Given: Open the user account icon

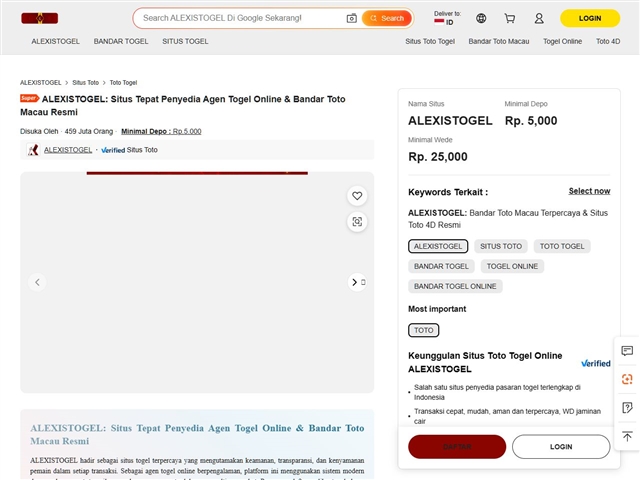Looking at the screenshot, I should 539,18.
